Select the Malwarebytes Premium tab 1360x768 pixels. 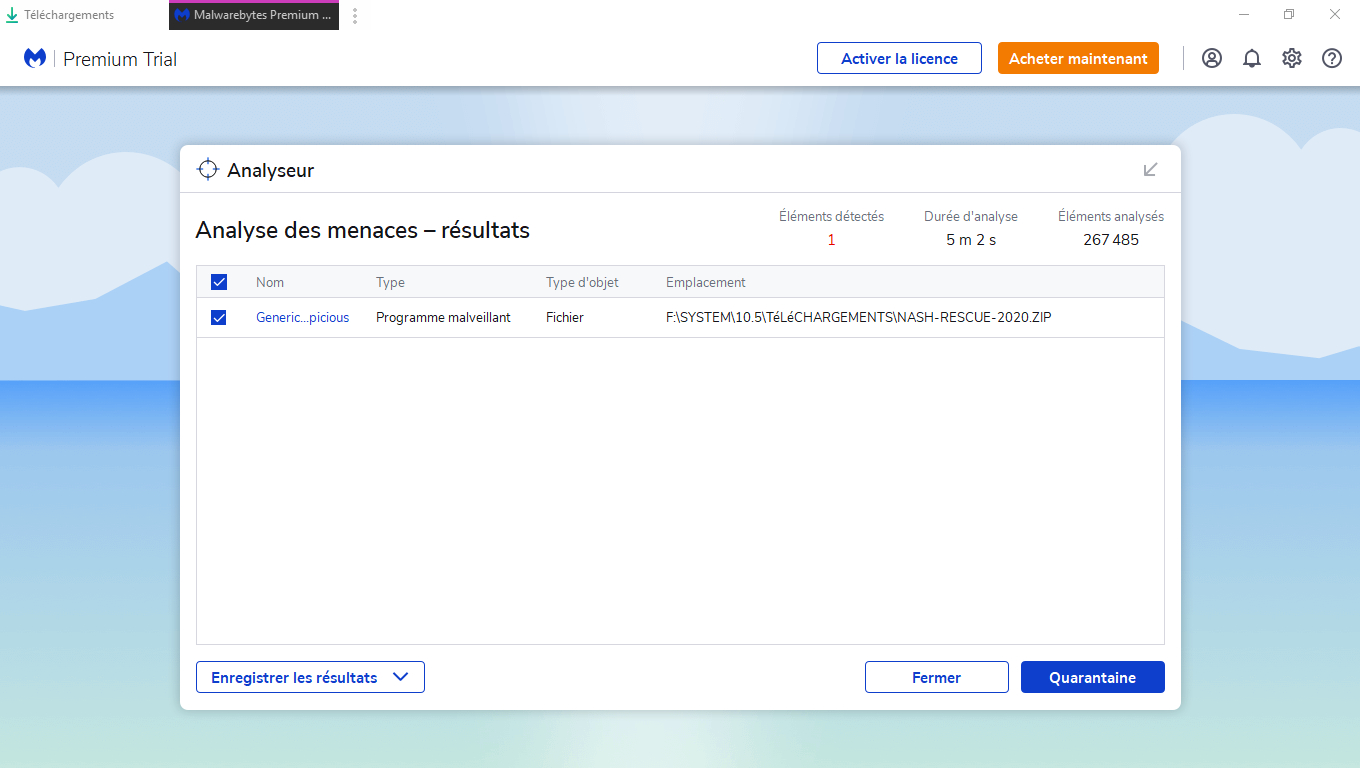click(x=254, y=16)
